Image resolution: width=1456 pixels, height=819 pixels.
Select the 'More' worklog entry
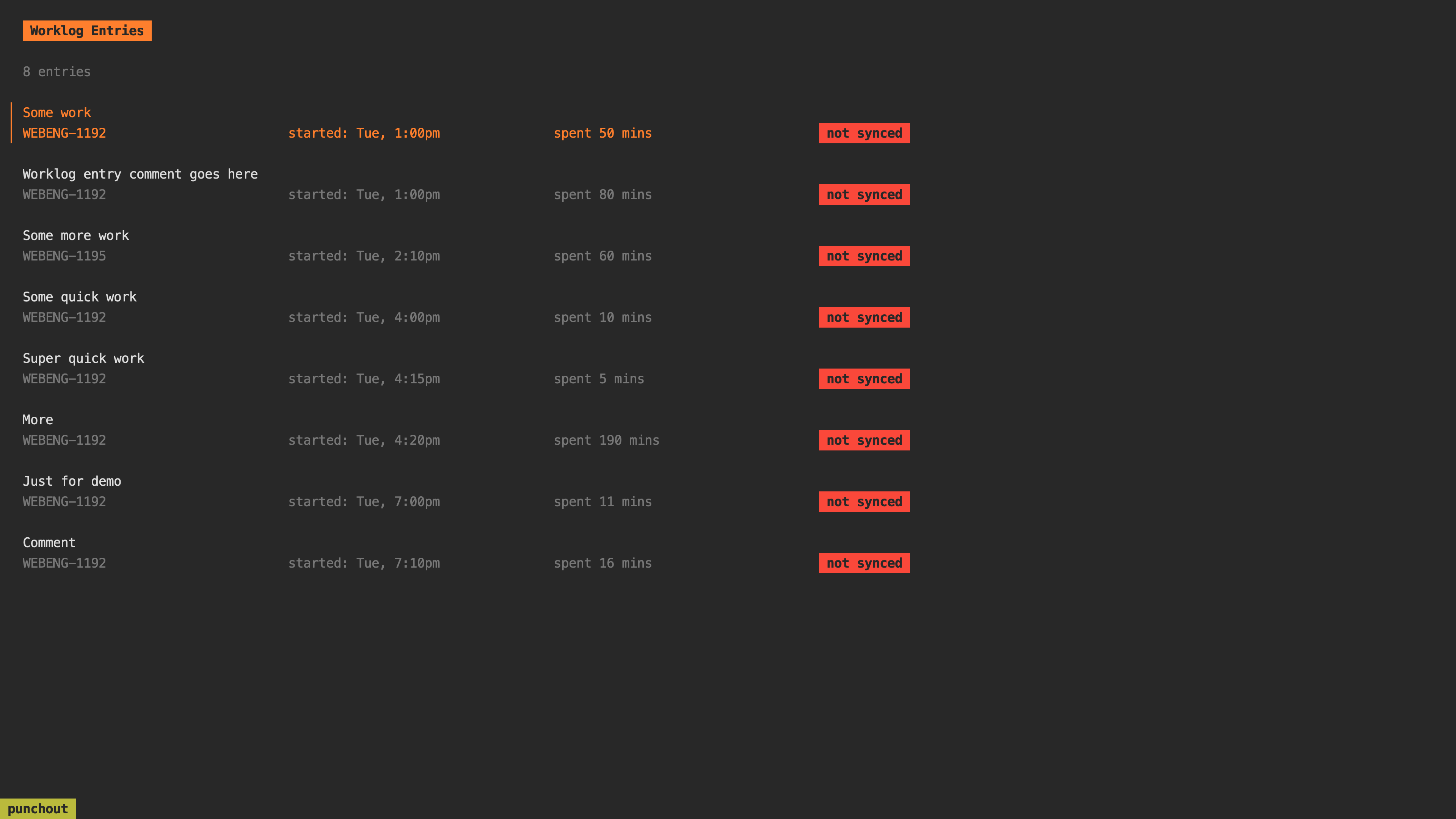[38, 419]
